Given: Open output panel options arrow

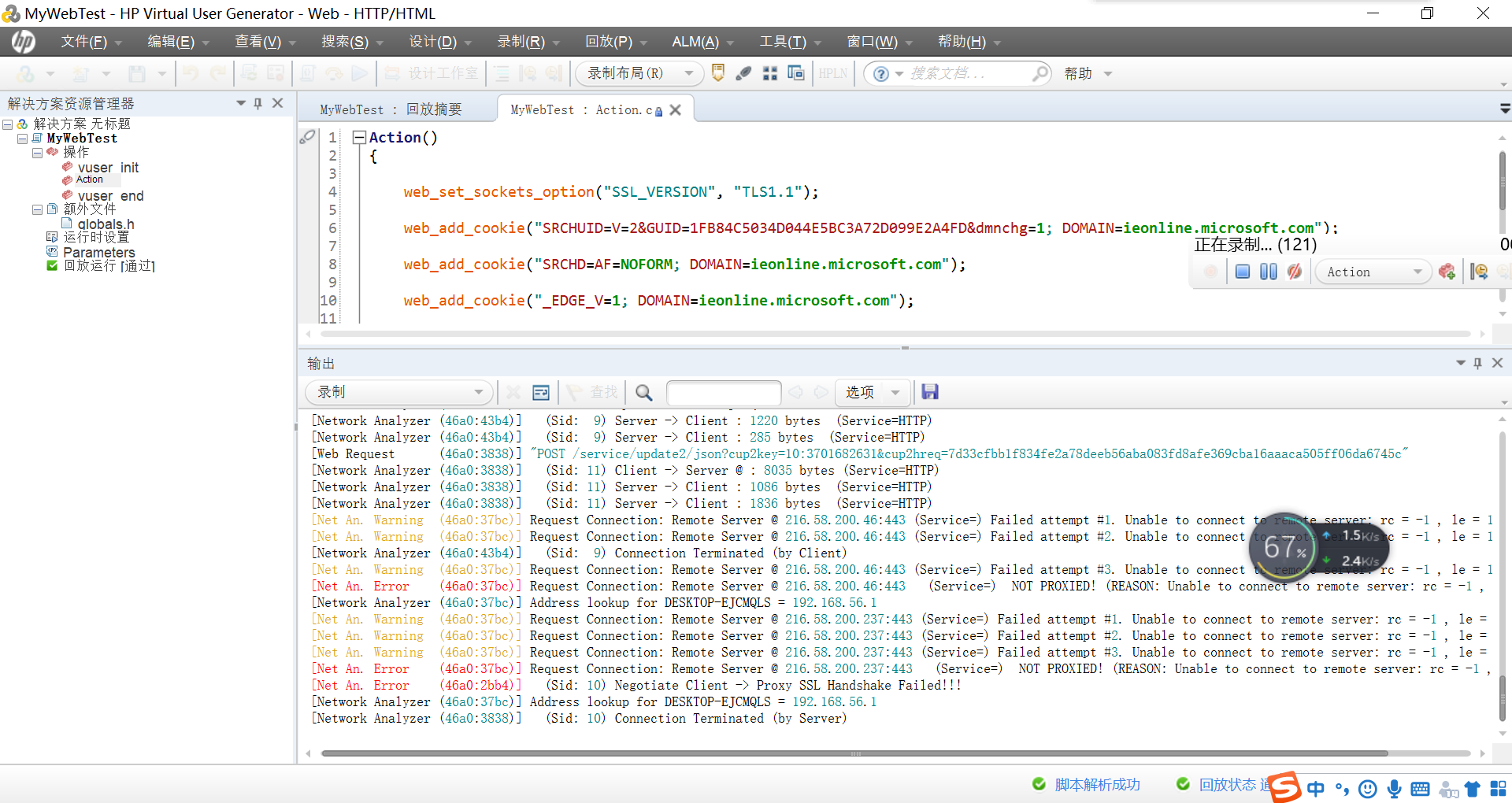Looking at the screenshot, I should [x=1461, y=363].
